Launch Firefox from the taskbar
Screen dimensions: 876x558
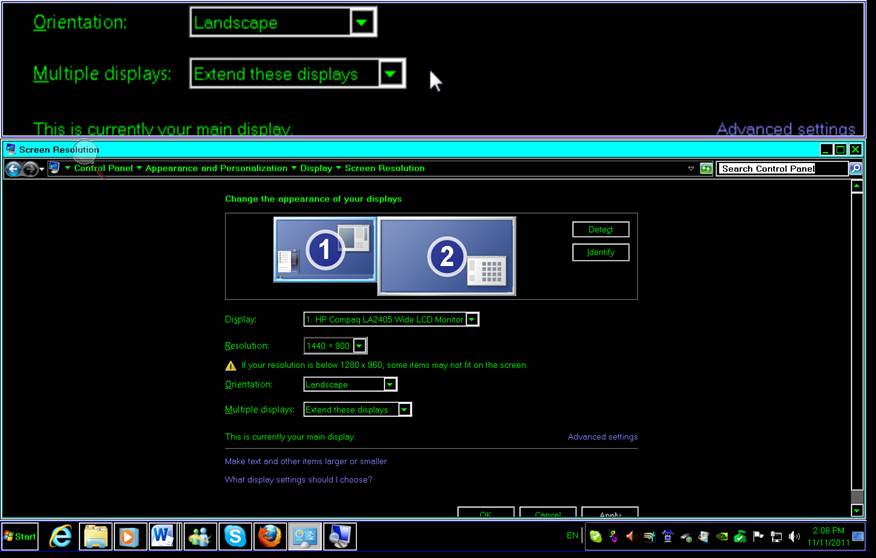[x=269, y=537]
